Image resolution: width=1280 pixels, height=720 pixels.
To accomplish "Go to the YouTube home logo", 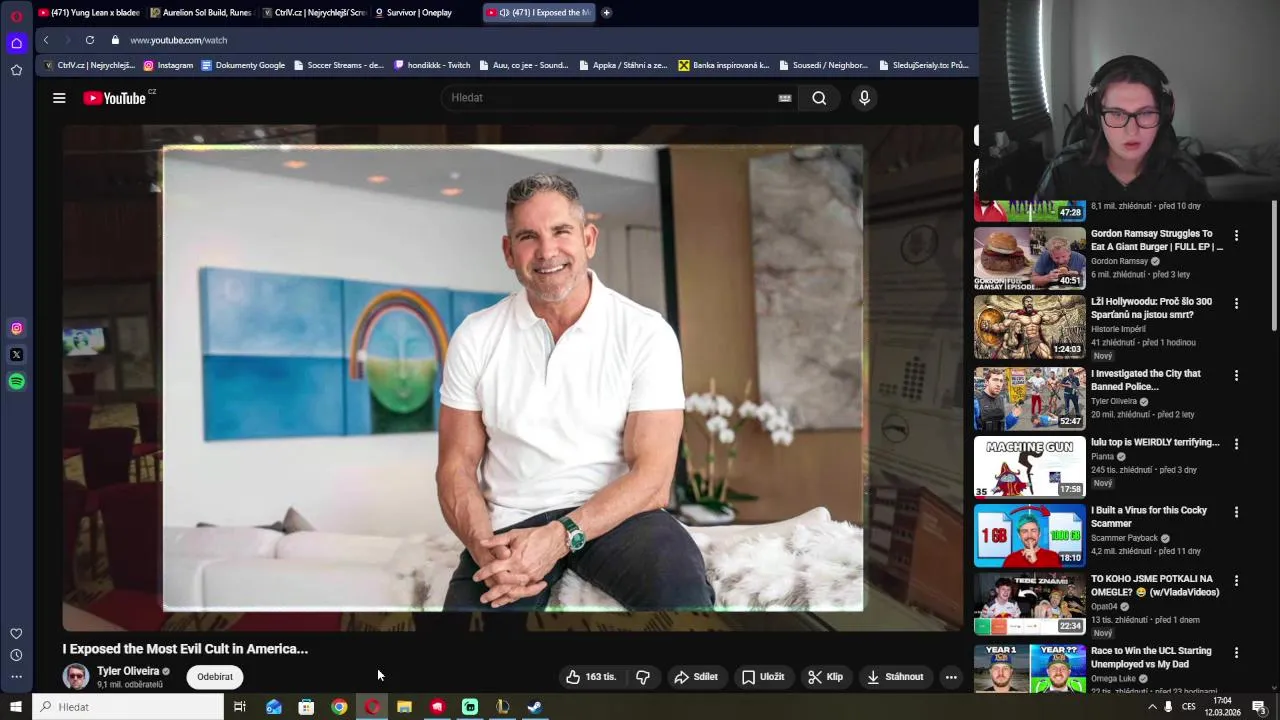I will click(115, 98).
